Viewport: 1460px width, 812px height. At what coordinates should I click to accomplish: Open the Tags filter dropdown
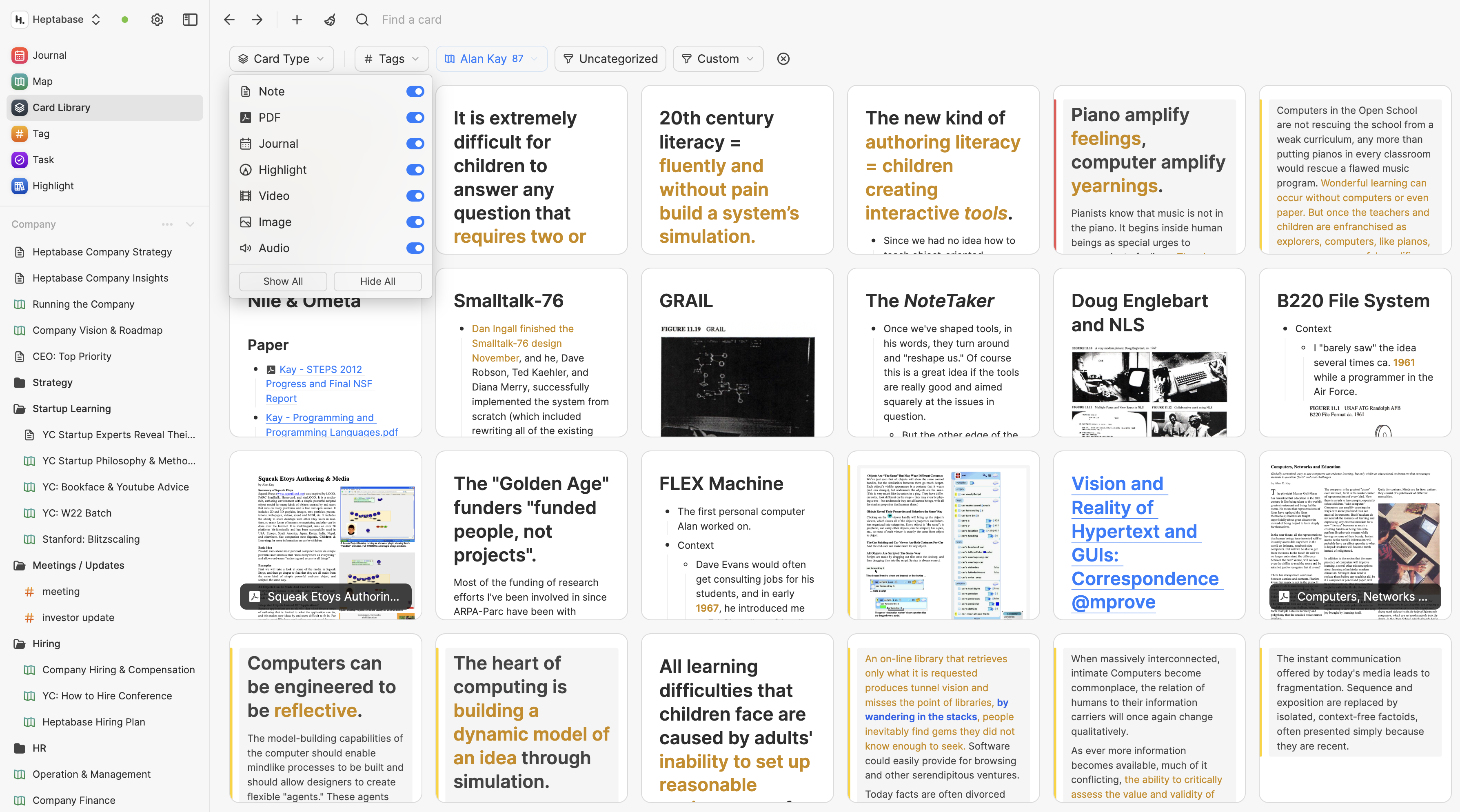[392, 59]
